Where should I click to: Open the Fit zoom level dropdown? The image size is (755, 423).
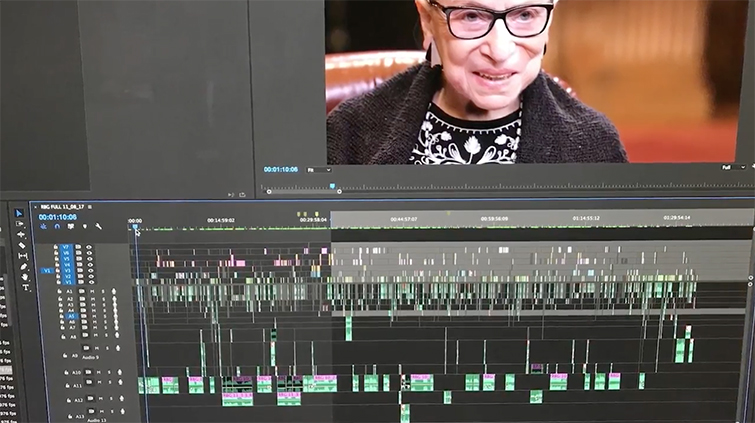[319, 170]
